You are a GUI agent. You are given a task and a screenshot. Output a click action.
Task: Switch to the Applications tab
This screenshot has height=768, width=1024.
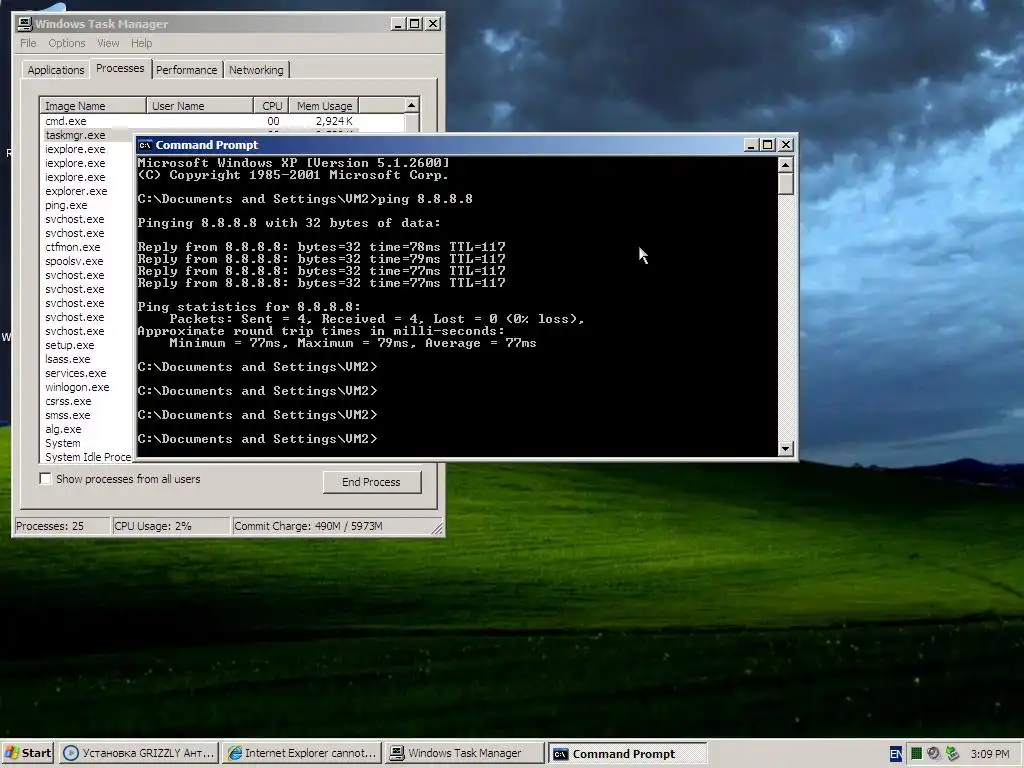[56, 70]
